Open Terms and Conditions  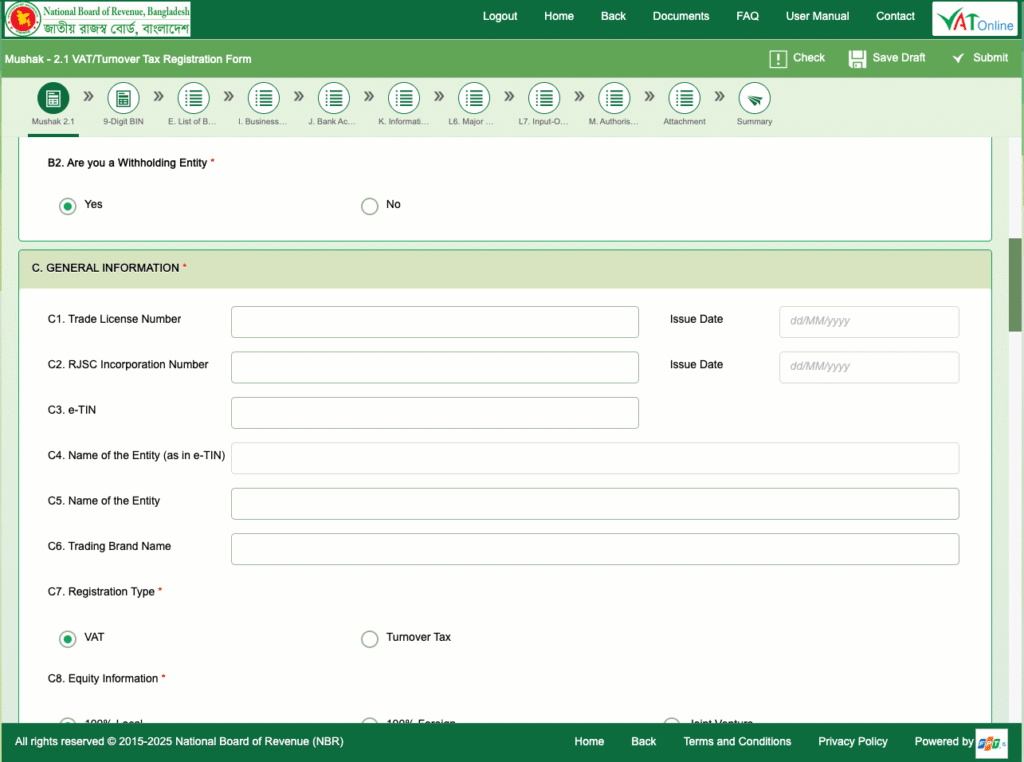click(x=737, y=741)
